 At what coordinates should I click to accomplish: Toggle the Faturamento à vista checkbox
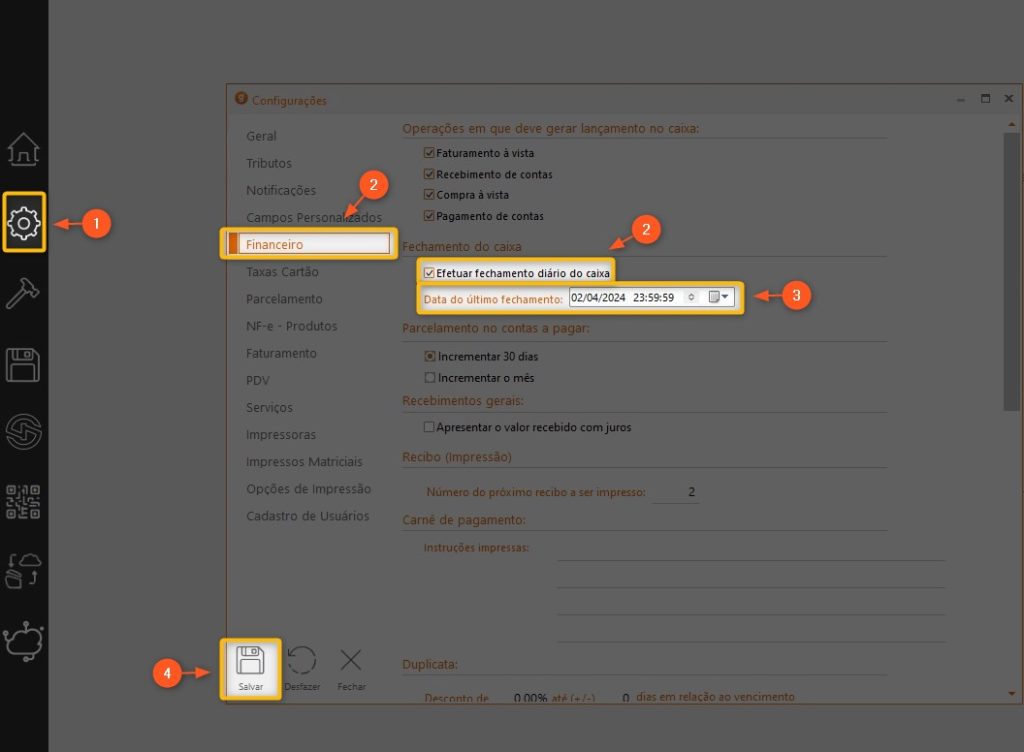click(429, 153)
